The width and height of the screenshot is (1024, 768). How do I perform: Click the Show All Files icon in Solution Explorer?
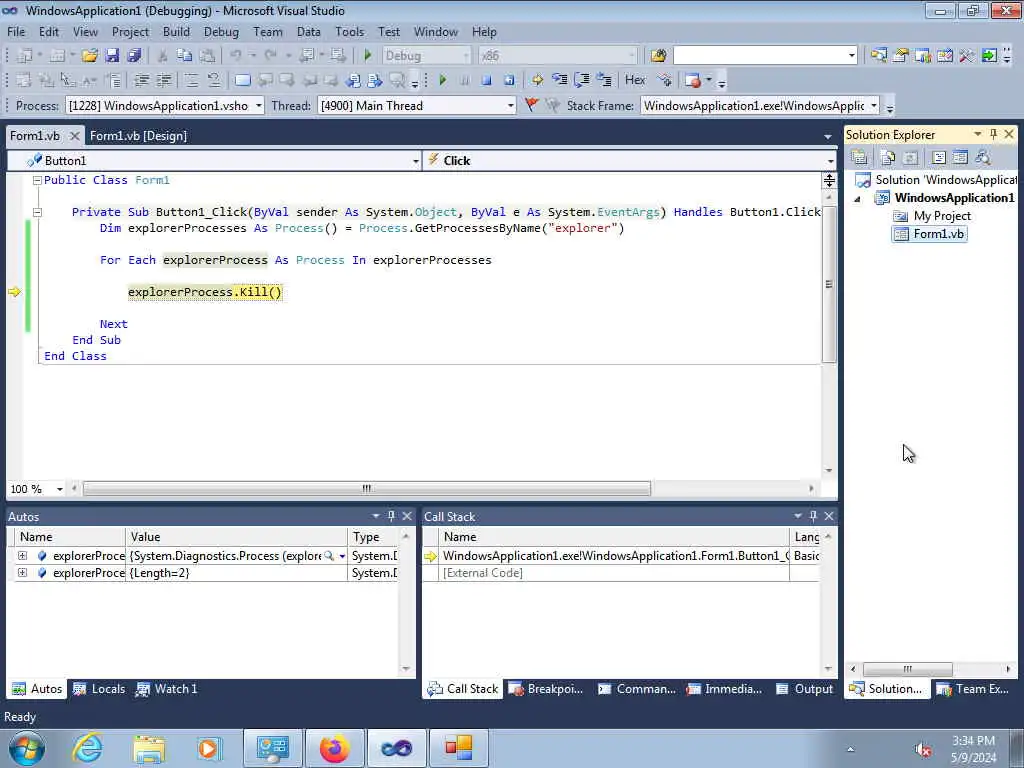coord(888,157)
